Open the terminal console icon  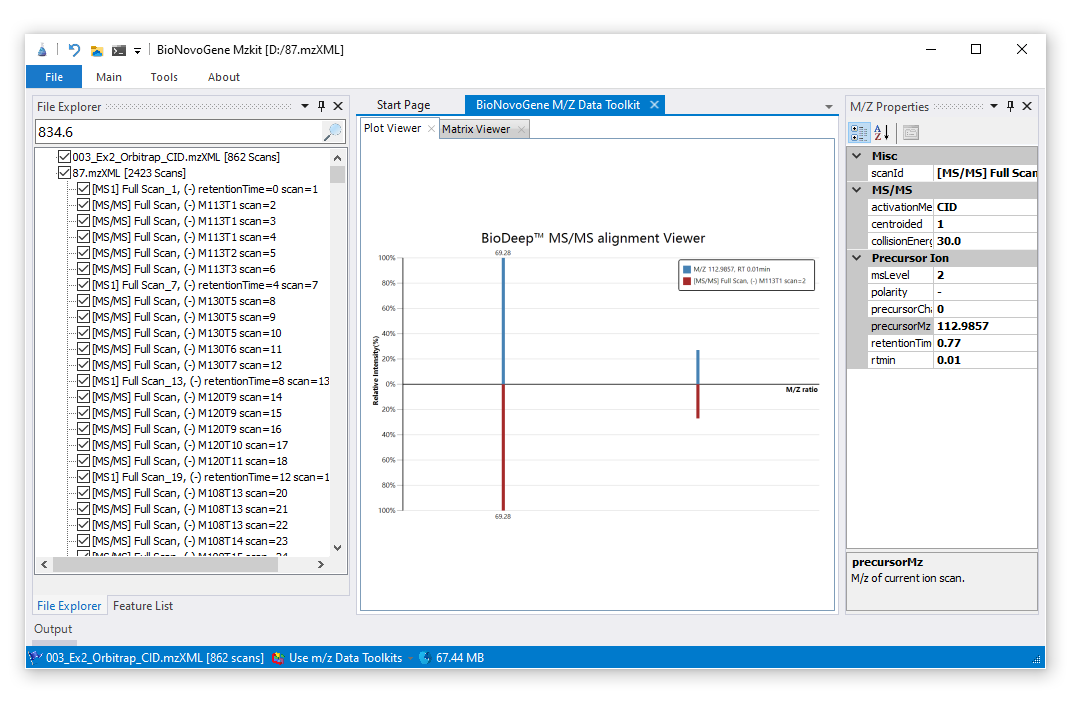[119, 50]
